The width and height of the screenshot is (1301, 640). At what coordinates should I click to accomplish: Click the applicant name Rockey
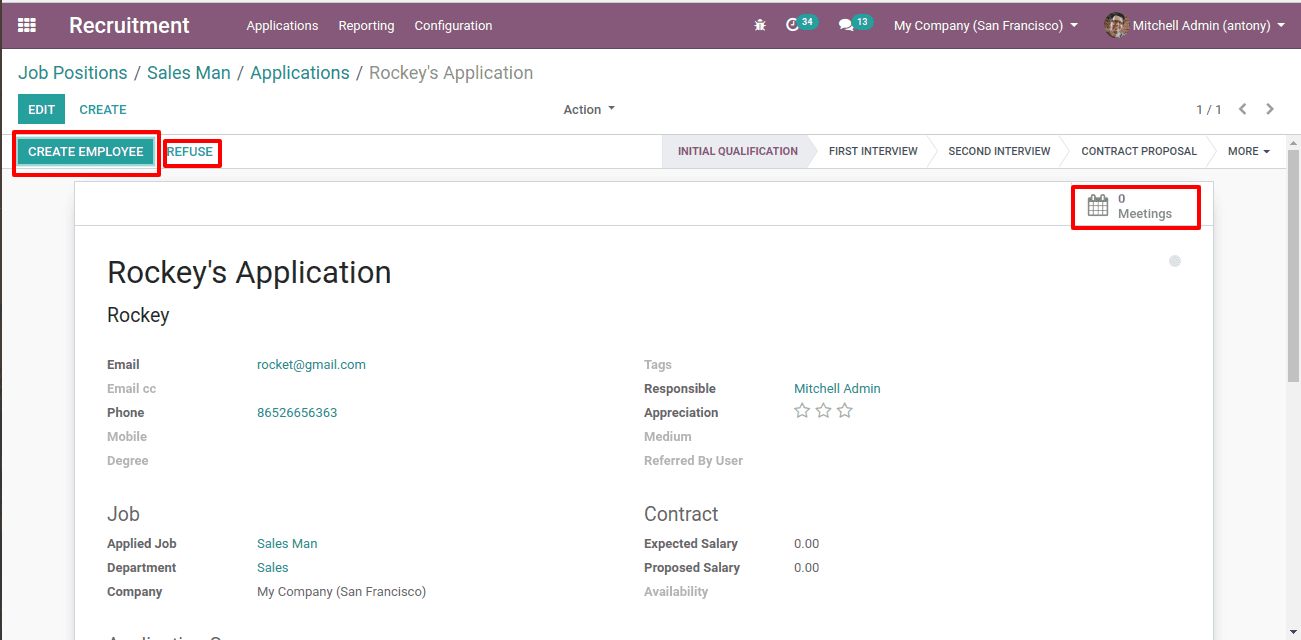[x=138, y=315]
